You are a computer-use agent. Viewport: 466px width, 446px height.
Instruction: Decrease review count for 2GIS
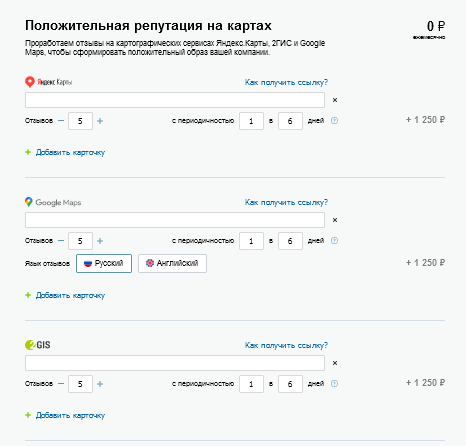tap(61, 384)
